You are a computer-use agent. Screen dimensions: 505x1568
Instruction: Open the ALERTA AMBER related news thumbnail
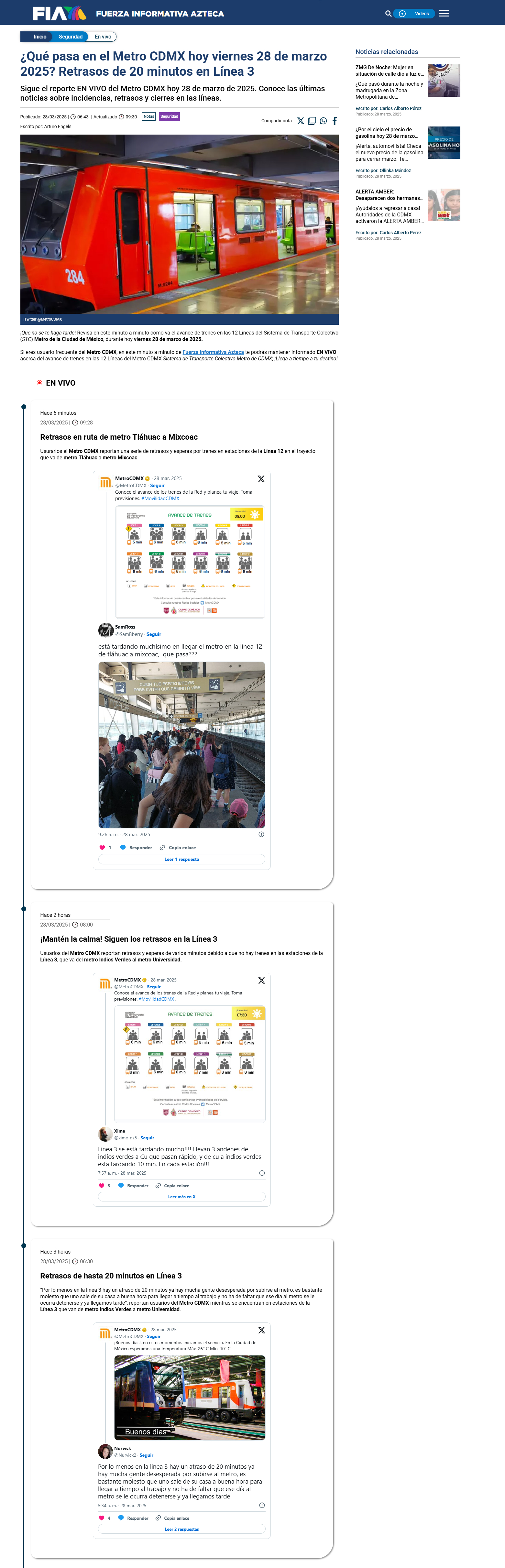tap(444, 205)
